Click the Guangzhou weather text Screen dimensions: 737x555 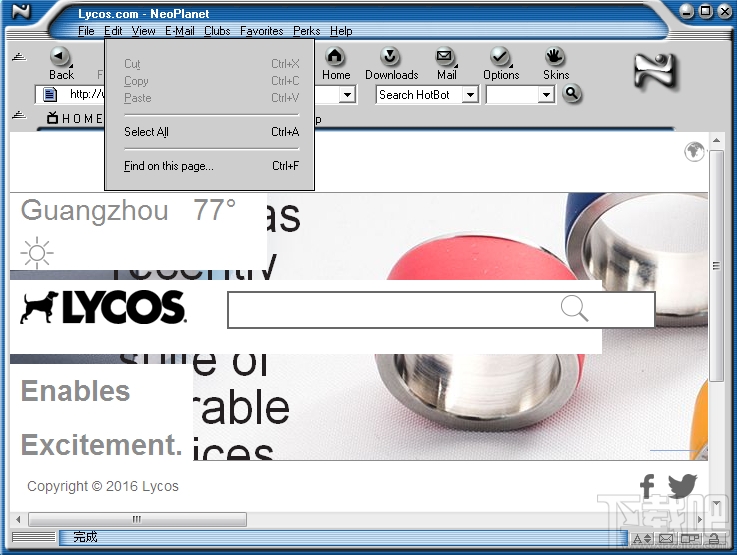[94, 210]
